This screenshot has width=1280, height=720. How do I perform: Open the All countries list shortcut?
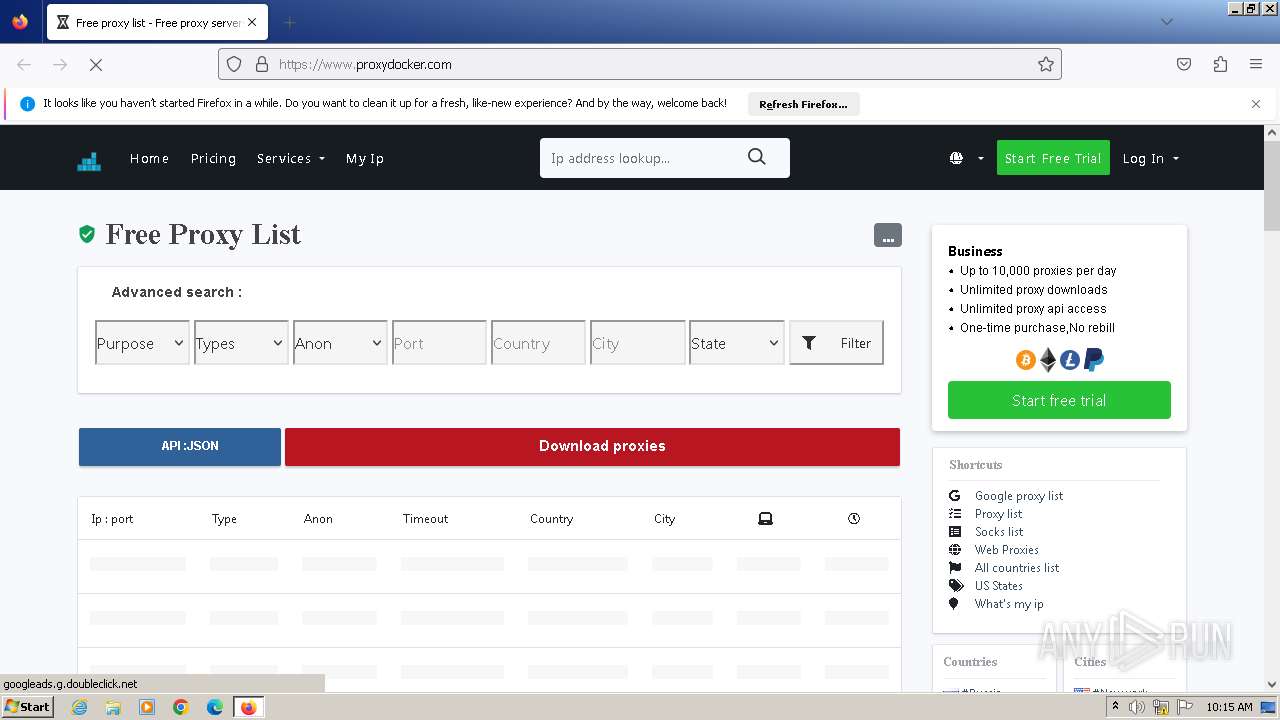tap(1017, 568)
